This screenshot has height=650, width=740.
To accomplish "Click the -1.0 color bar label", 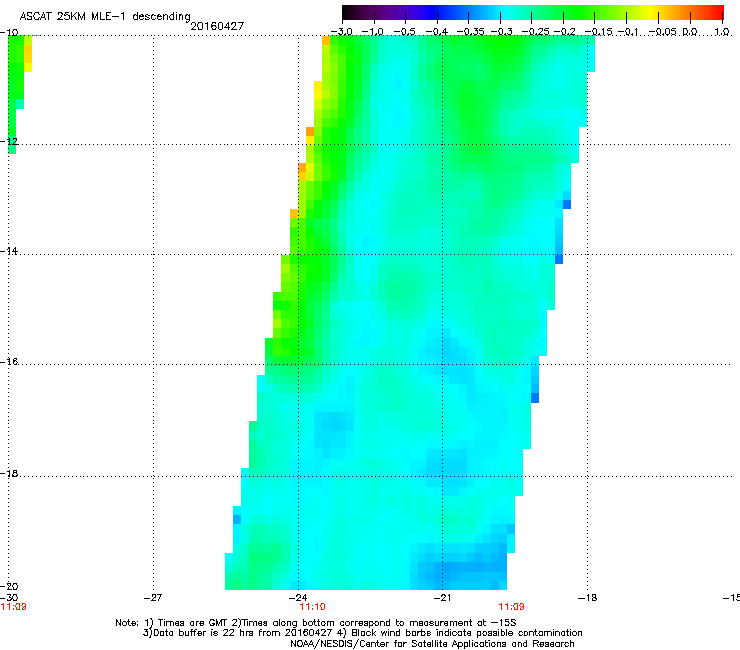I will [x=373, y=32].
